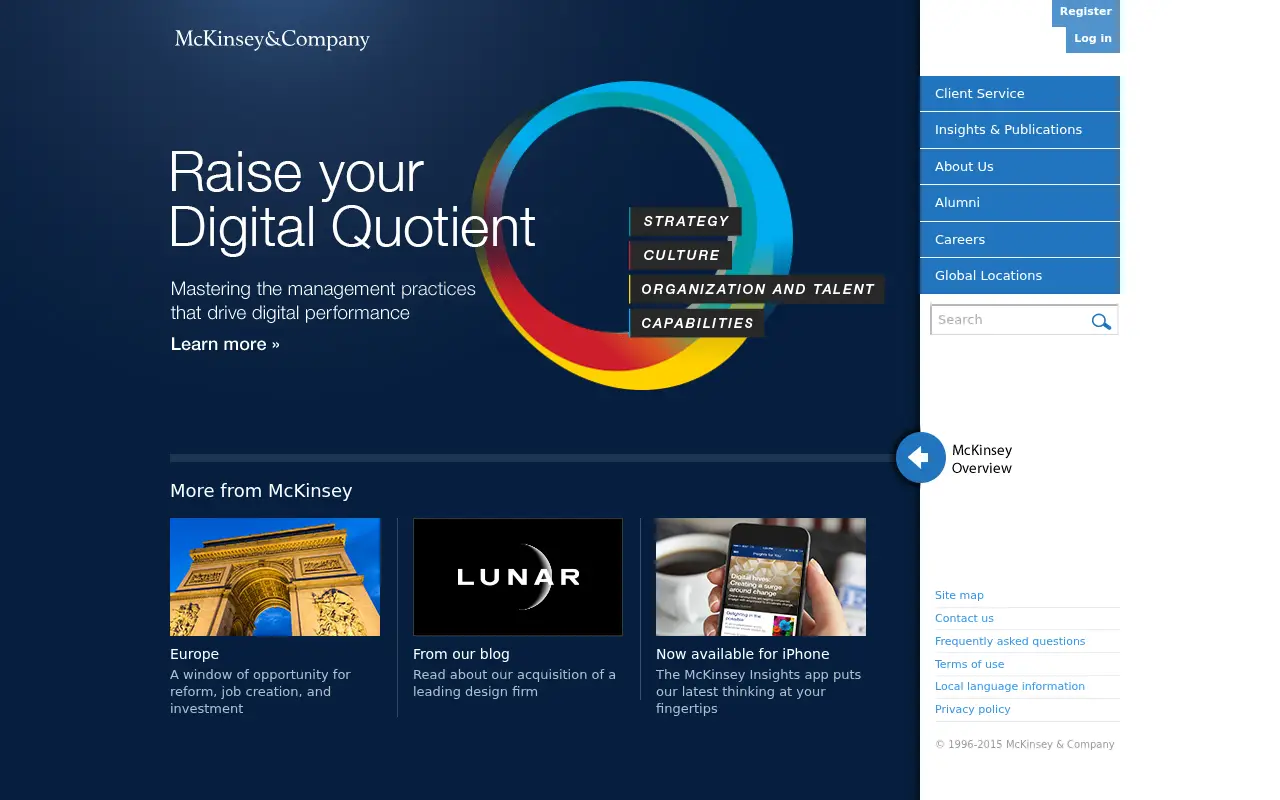Click the Register button

click(1086, 12)
